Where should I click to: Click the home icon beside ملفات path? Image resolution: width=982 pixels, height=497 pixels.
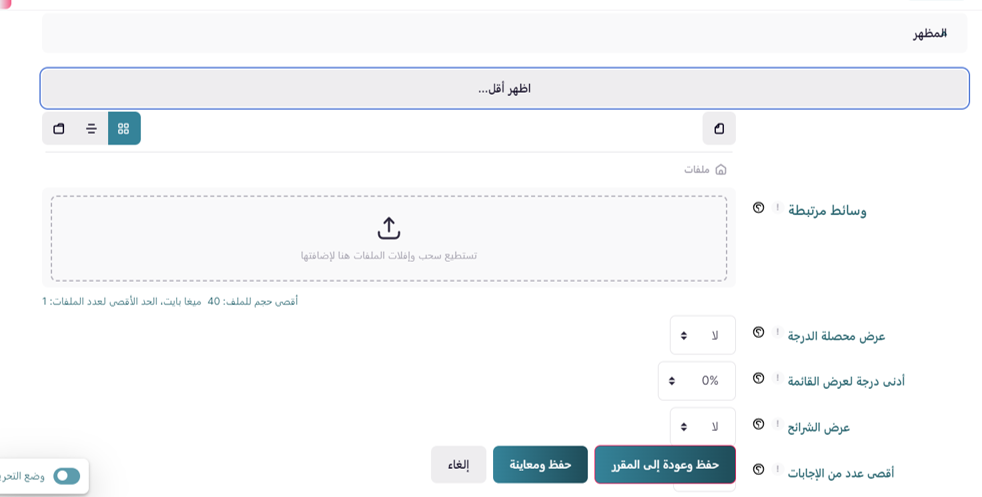tap(721, 170)
